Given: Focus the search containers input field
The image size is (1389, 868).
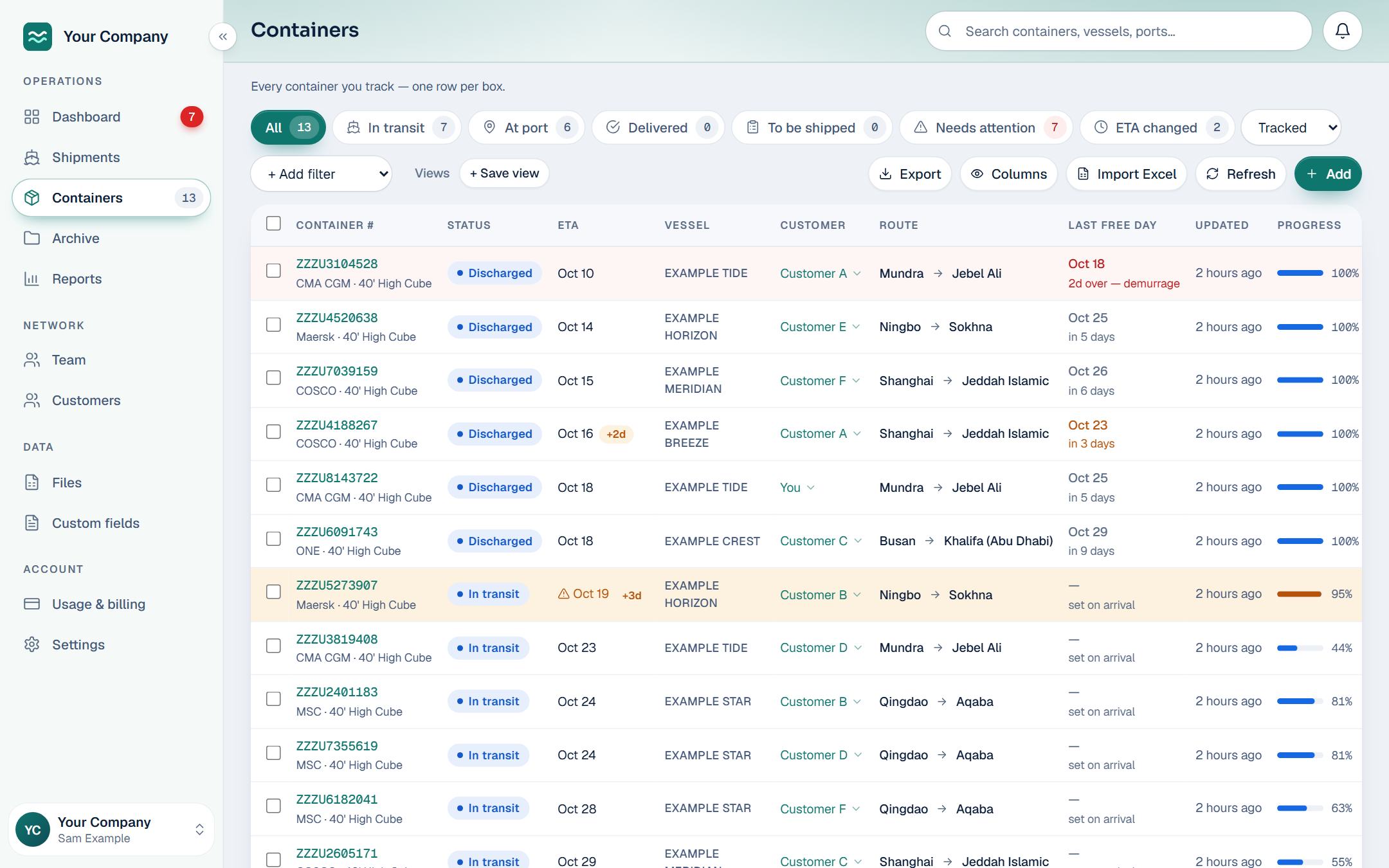Looking at the screenshot, I should point(1118,31).
